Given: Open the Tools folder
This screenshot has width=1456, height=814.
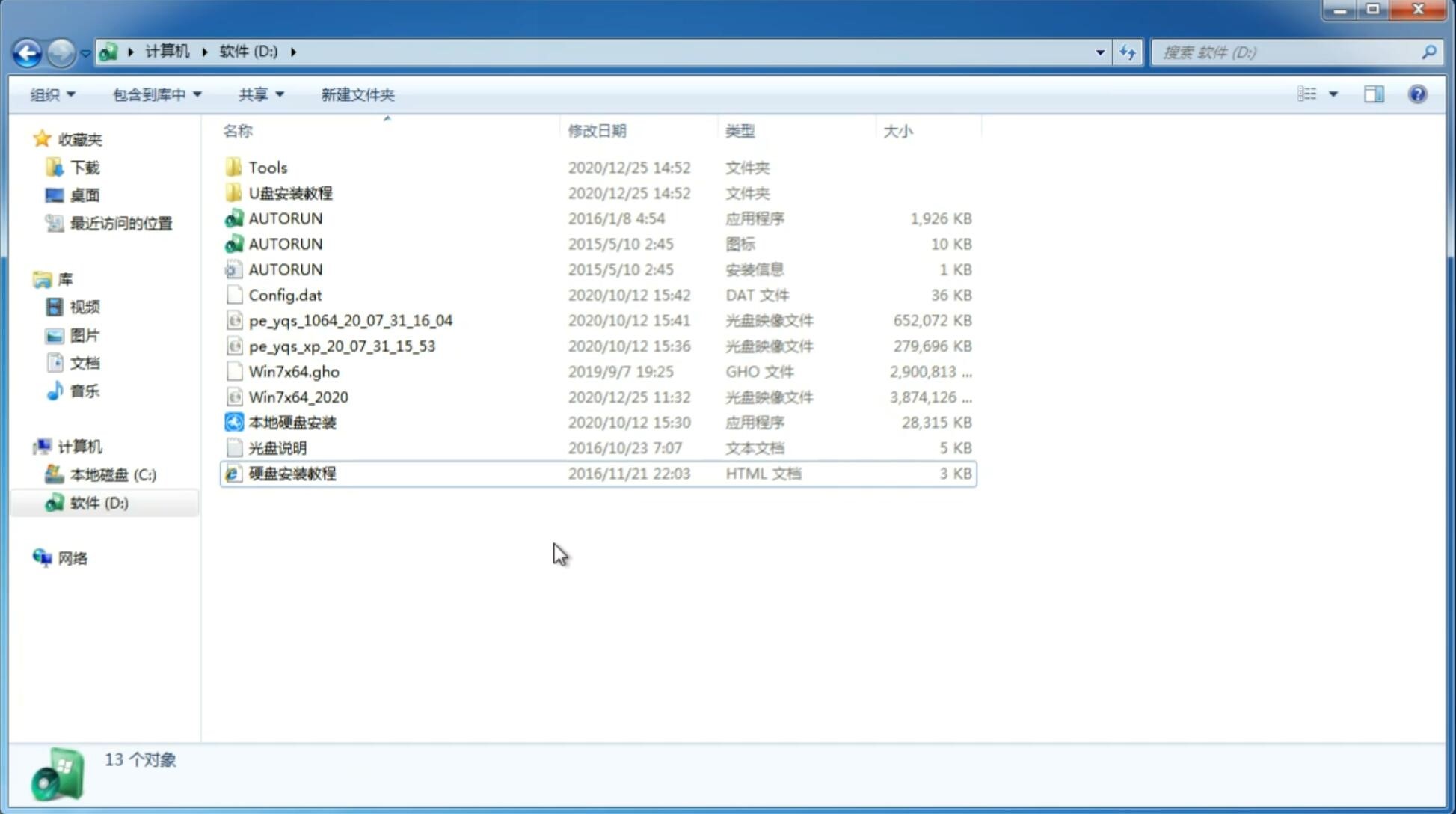Looking at the screenshot, I should (266, 167).
